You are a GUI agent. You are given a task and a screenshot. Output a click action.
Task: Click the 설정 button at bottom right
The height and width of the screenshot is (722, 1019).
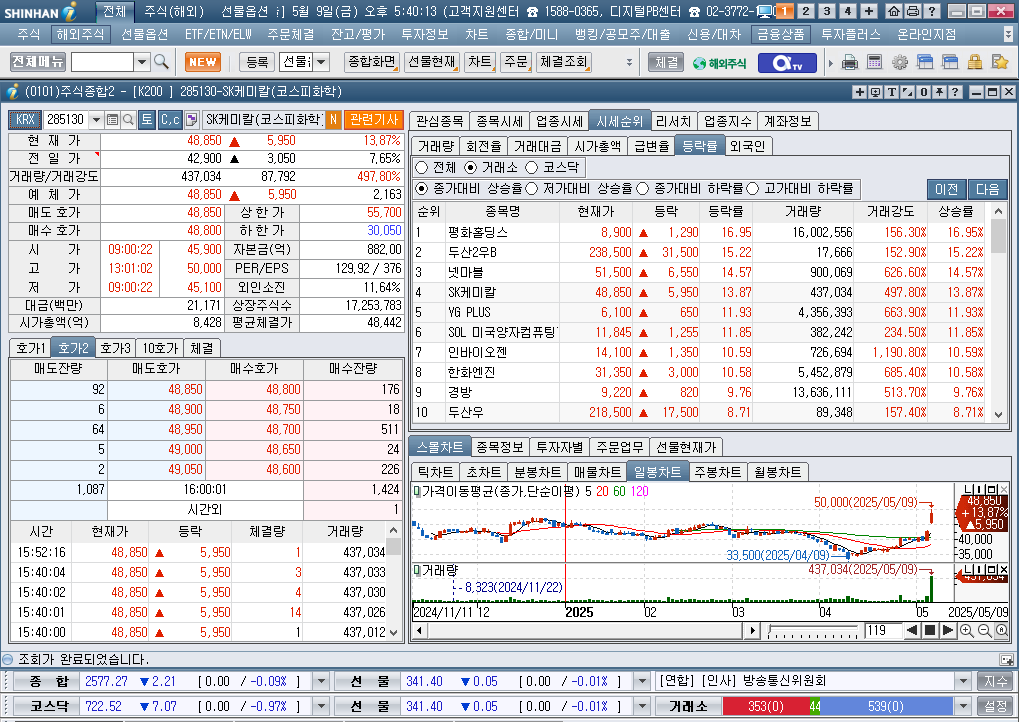[995, 706]
